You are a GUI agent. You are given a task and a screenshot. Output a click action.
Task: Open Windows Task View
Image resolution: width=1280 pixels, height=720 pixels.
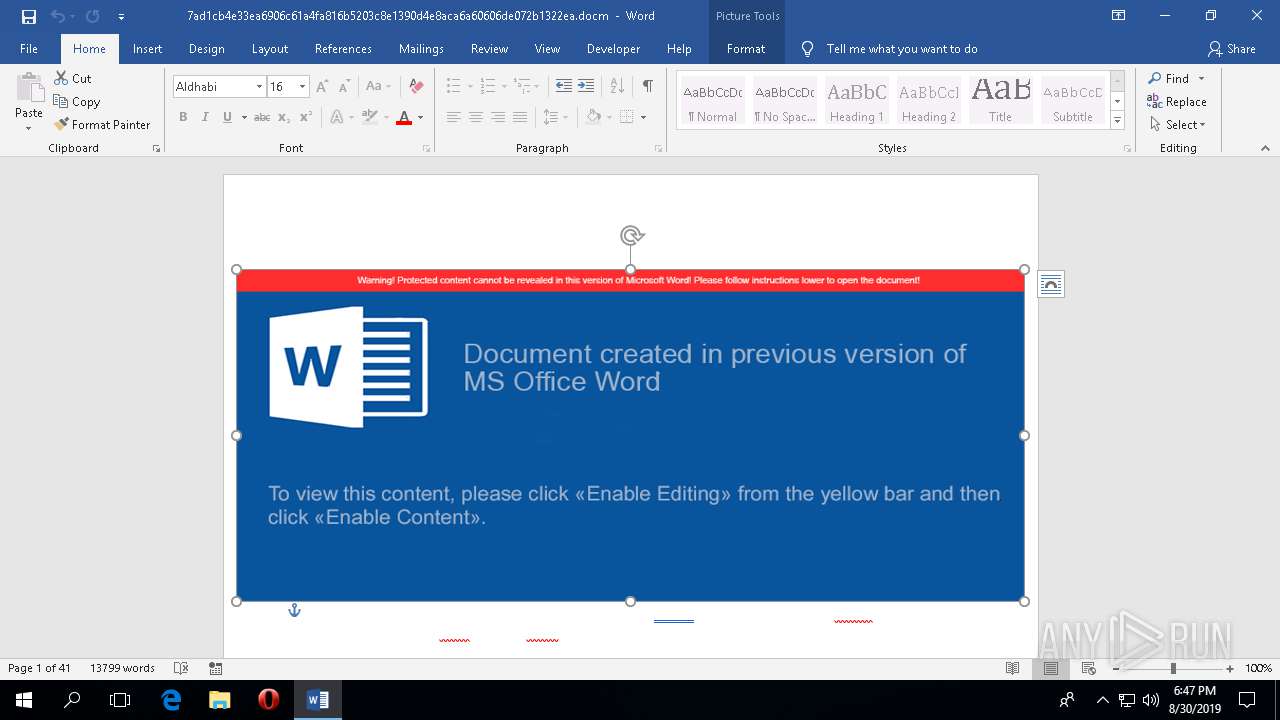tap(120, 700)
